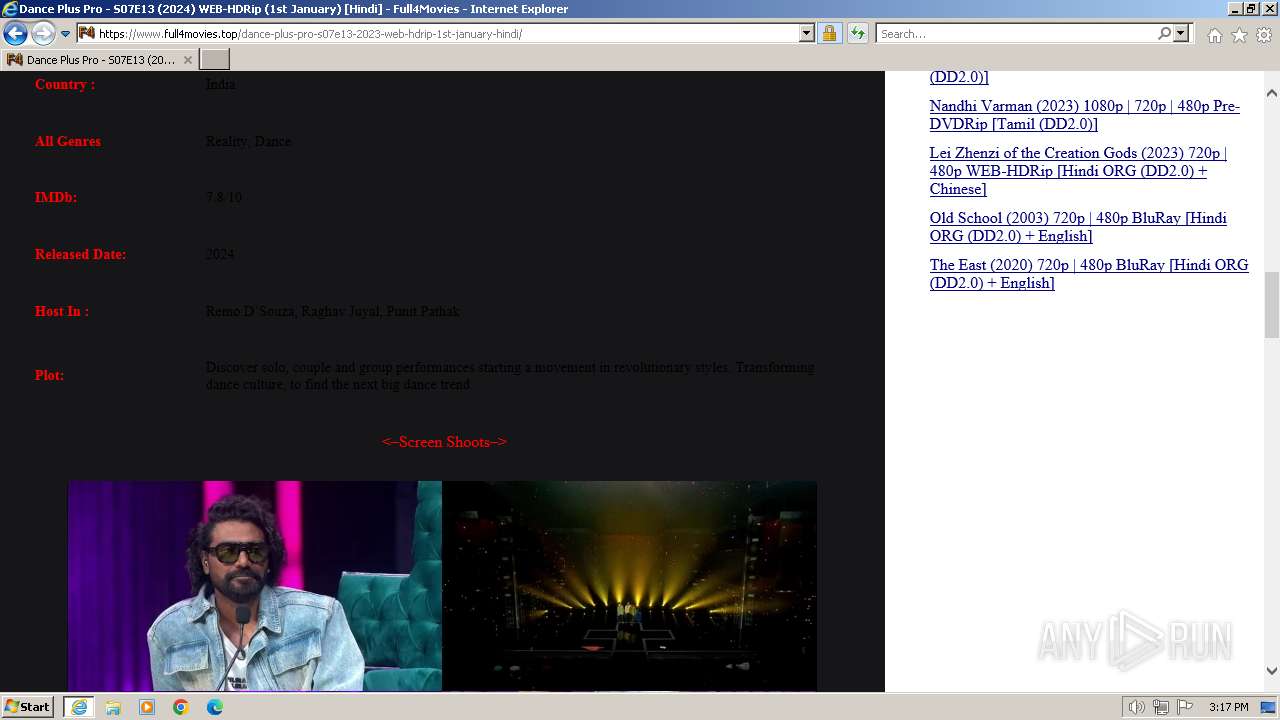Expand the address bar autocomplete dropdown
This screenshot has width=1280, height=720.
coord(807,33)
